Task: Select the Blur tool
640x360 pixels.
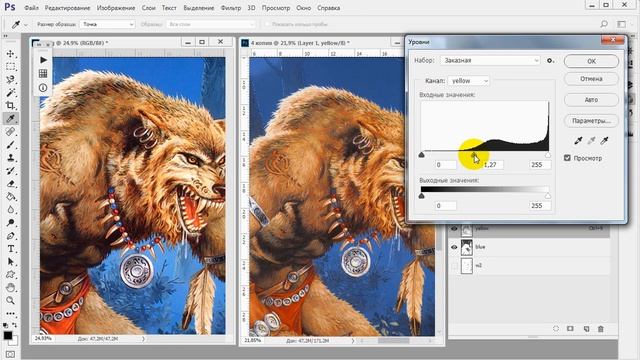Action: [x=11, y=210]
